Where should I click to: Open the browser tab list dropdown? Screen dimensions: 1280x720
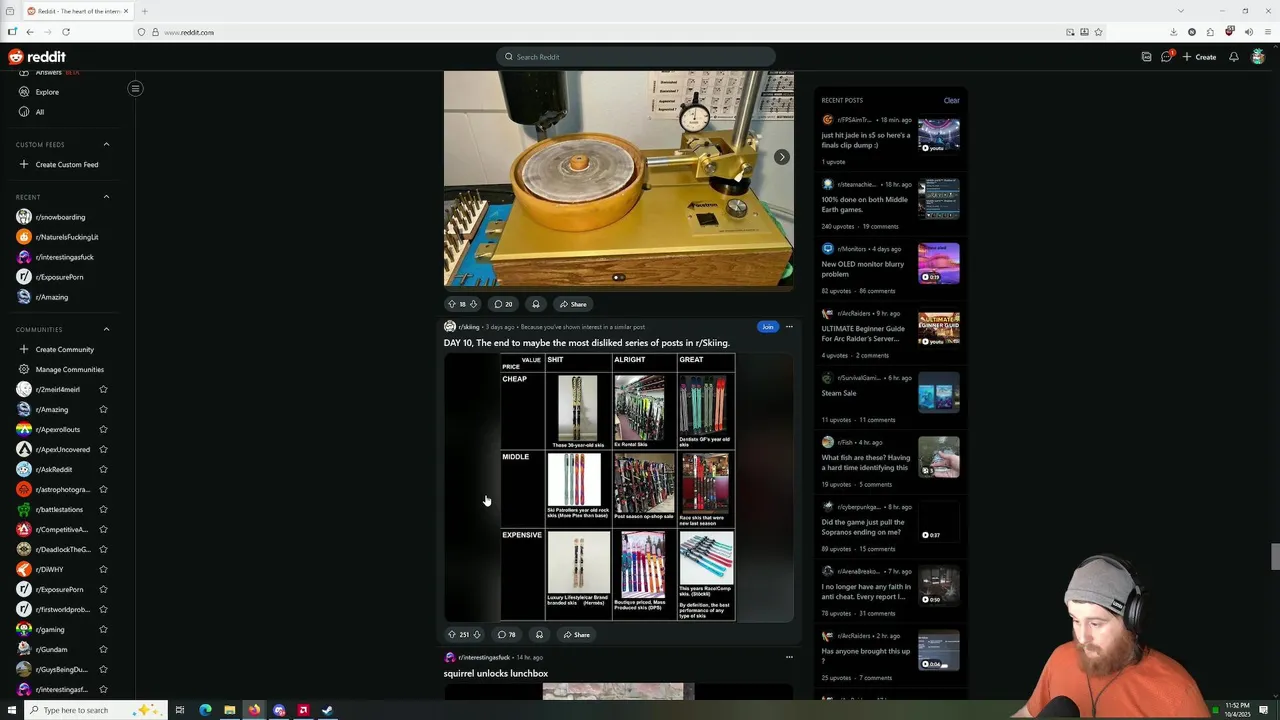(1180, 11)
